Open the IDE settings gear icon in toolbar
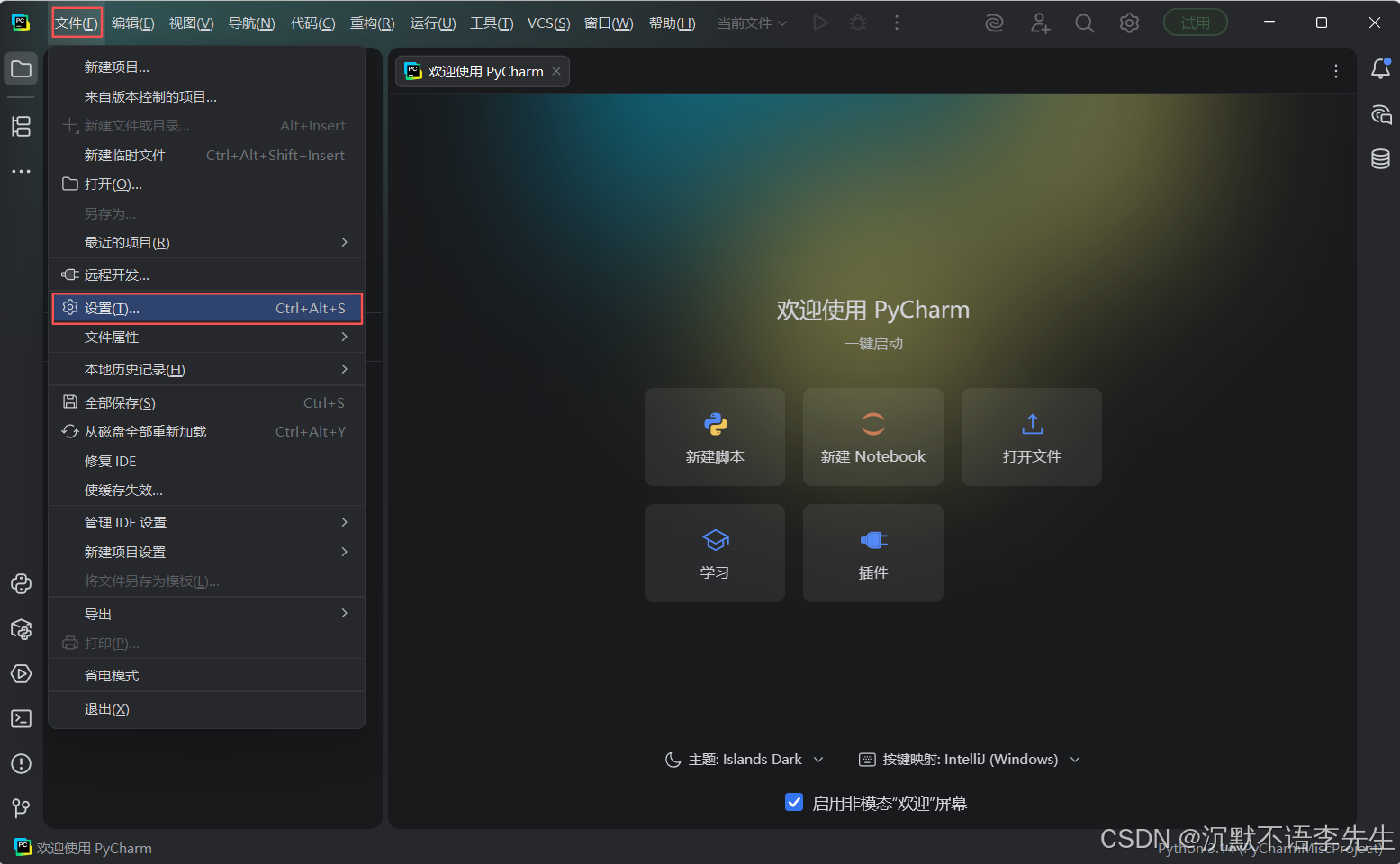 point(1129,23)
